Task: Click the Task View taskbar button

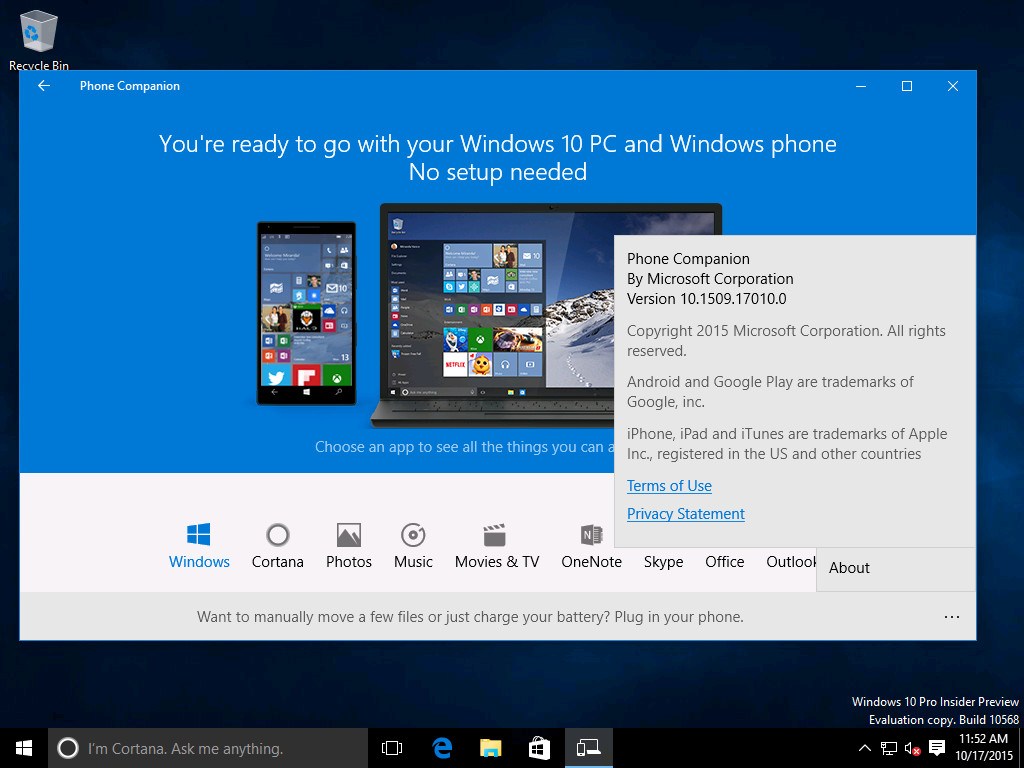Action: click(392, 748)
